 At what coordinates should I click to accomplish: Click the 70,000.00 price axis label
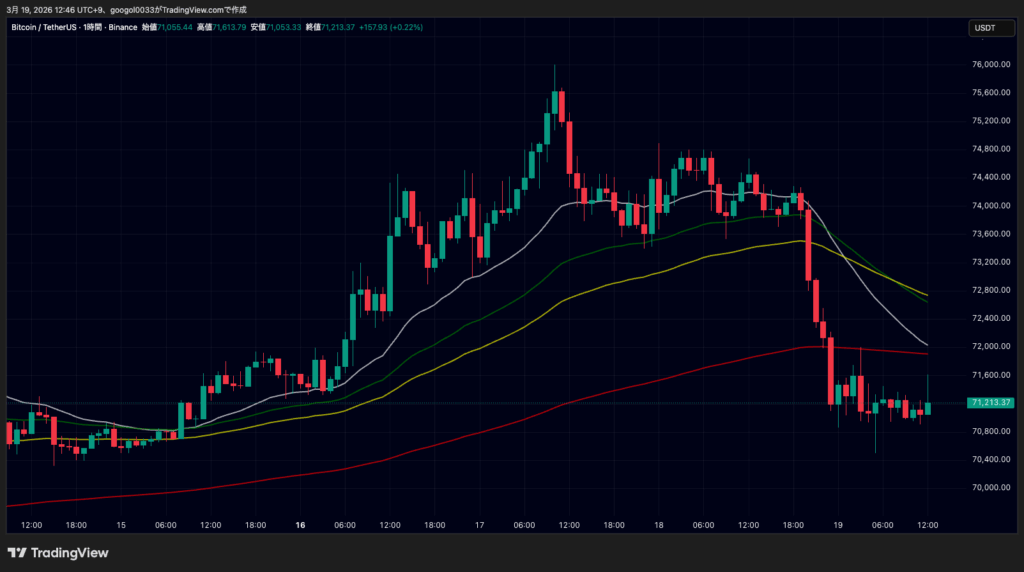(x=990, y=488)
